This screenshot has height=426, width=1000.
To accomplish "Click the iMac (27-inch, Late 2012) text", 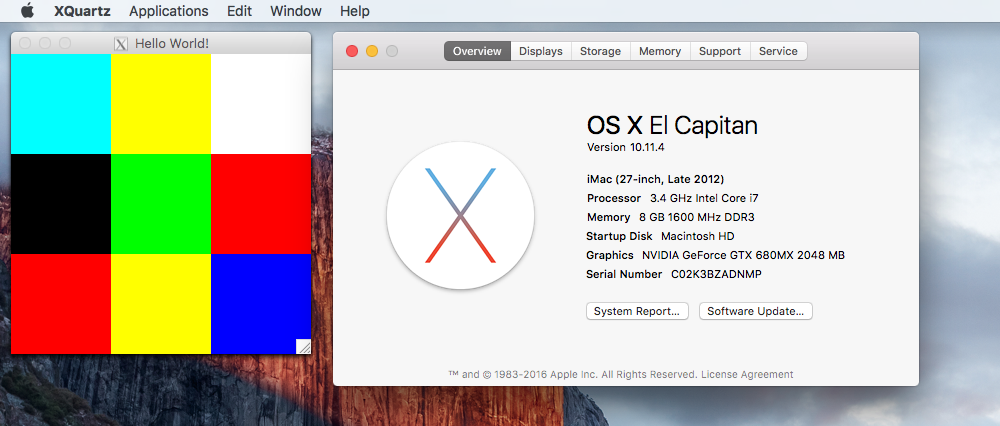I will pos(655,179).
